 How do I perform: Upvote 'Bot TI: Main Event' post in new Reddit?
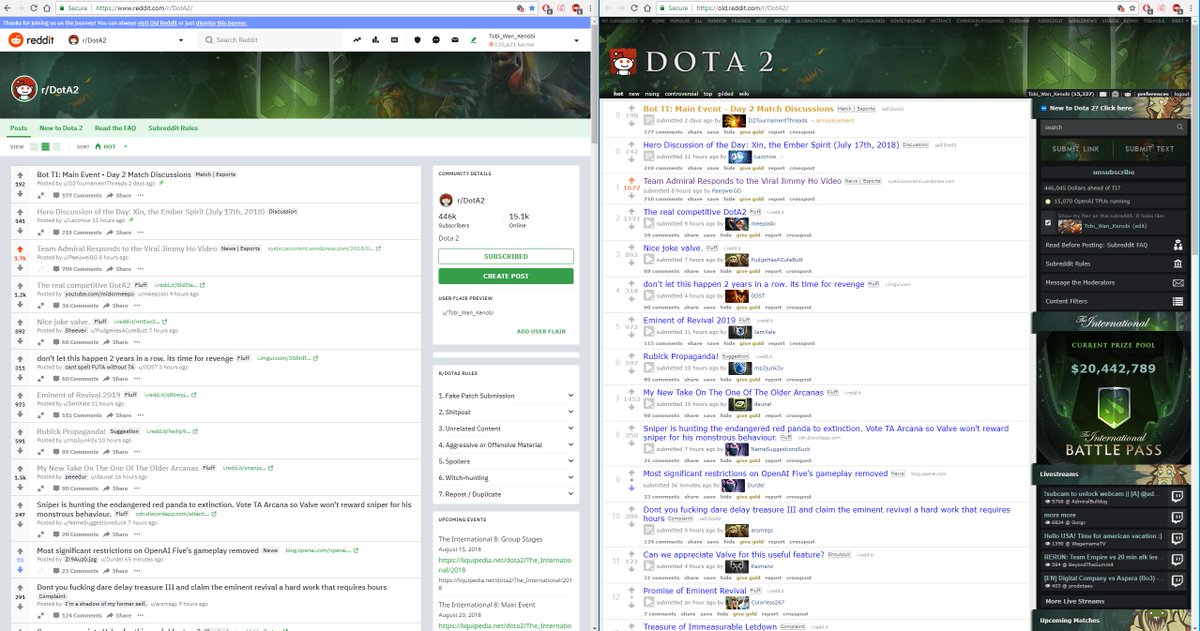(20, 177)
